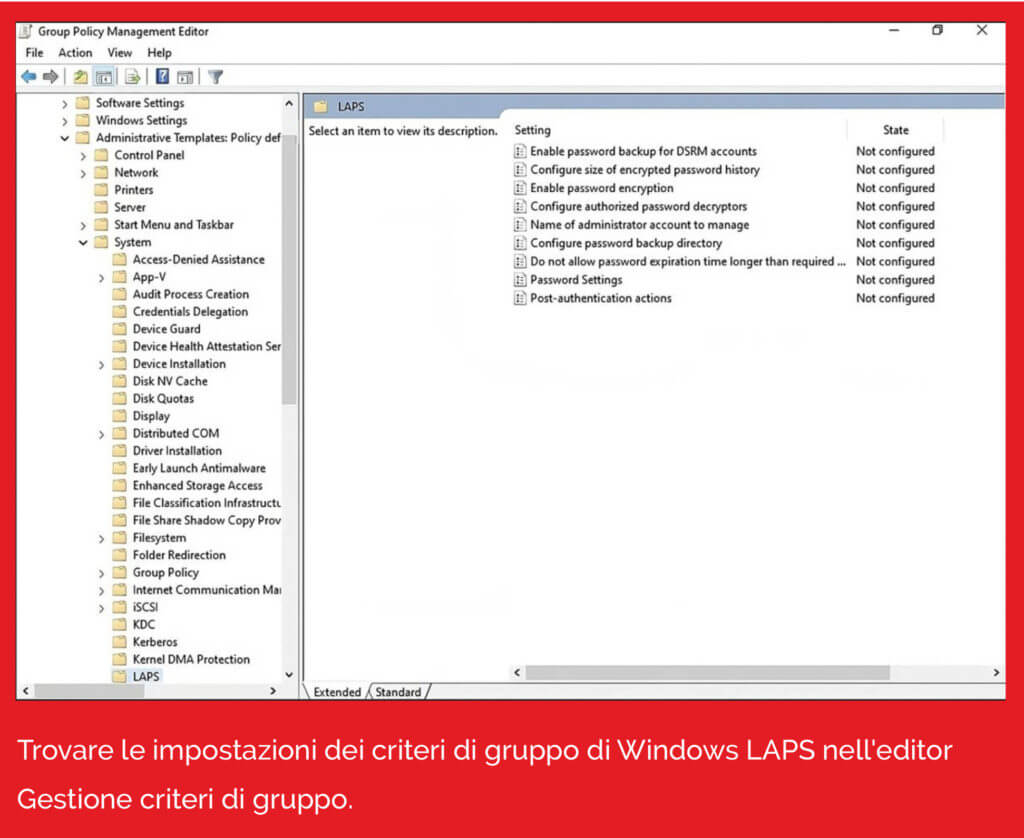Open the Filter toolbar icon
The image size is (1024, 838).
click(x=214, y=76)
